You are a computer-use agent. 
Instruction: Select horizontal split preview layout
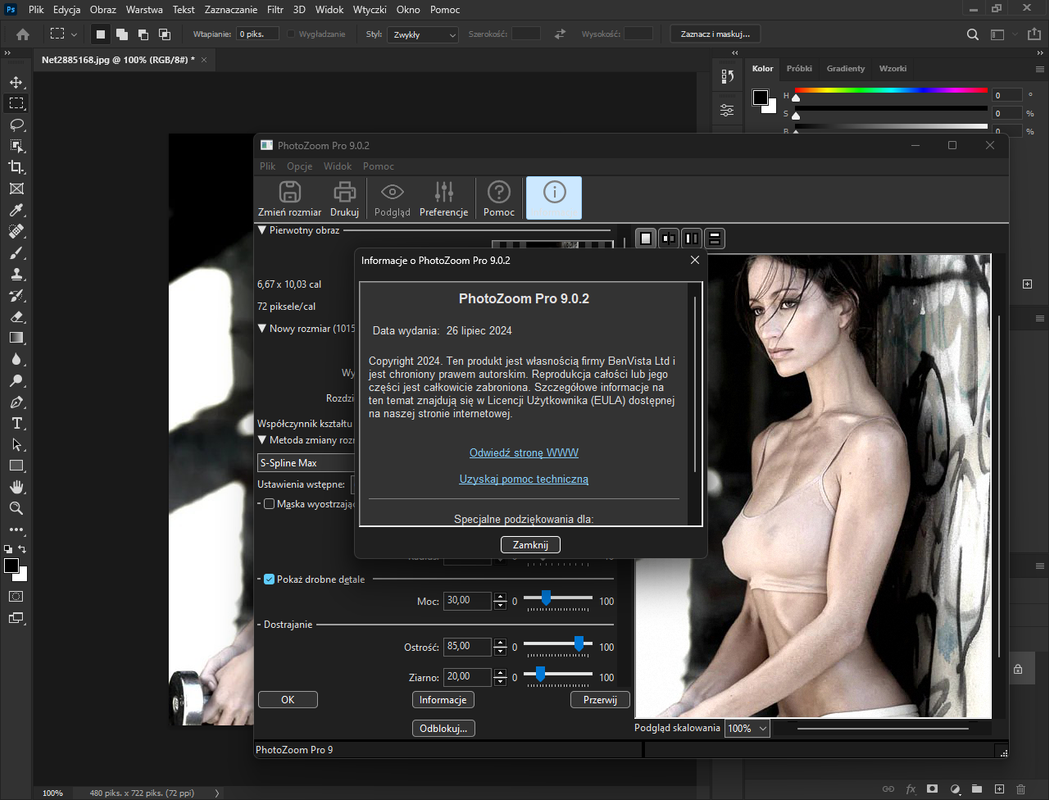tap(714, 238)
